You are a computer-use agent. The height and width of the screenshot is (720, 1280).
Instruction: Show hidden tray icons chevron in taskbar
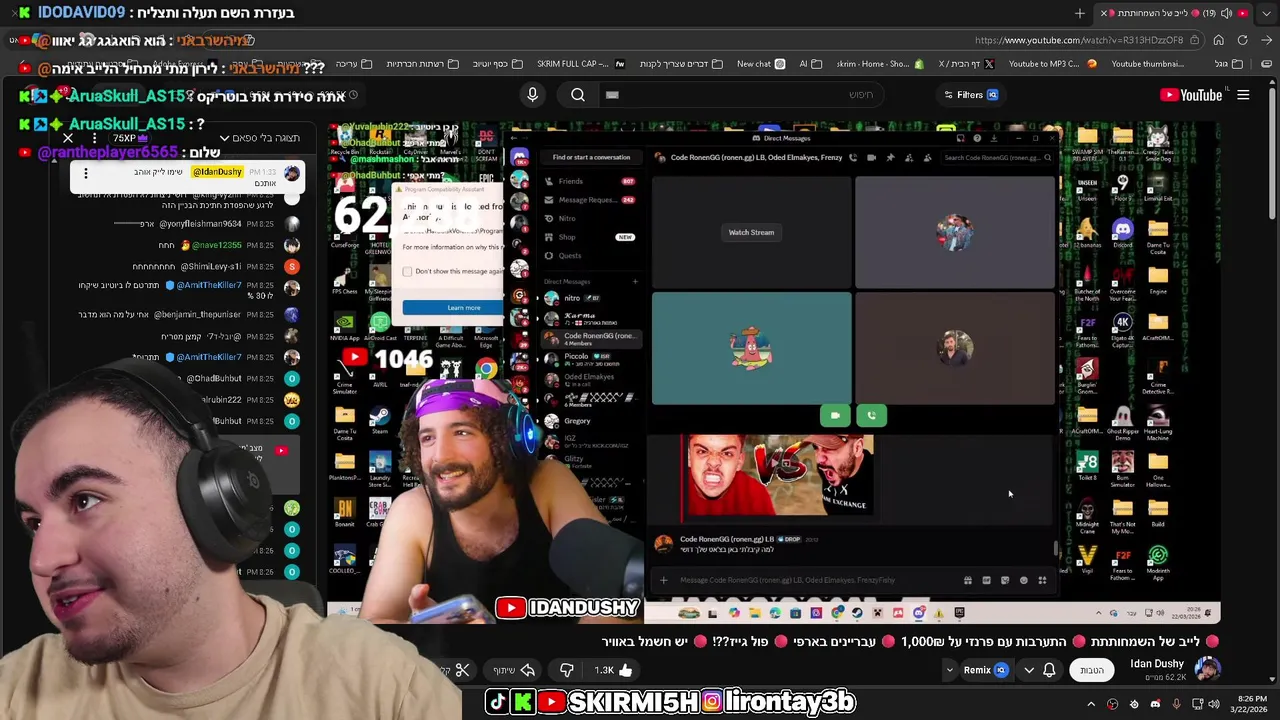click(1091, 704)
